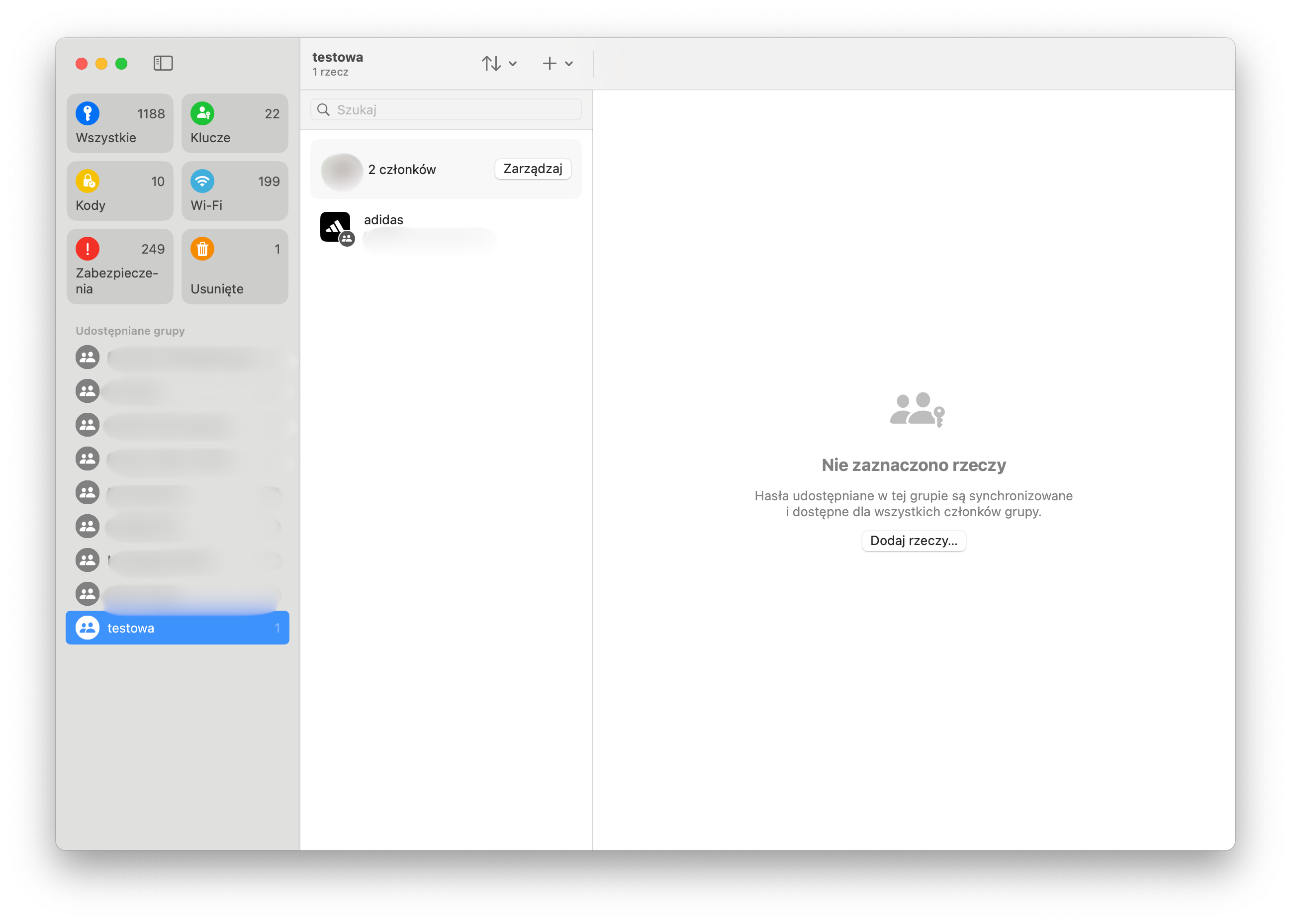
Task: Open the Klucze passkeys category
Action: click(x=234, y=124)
